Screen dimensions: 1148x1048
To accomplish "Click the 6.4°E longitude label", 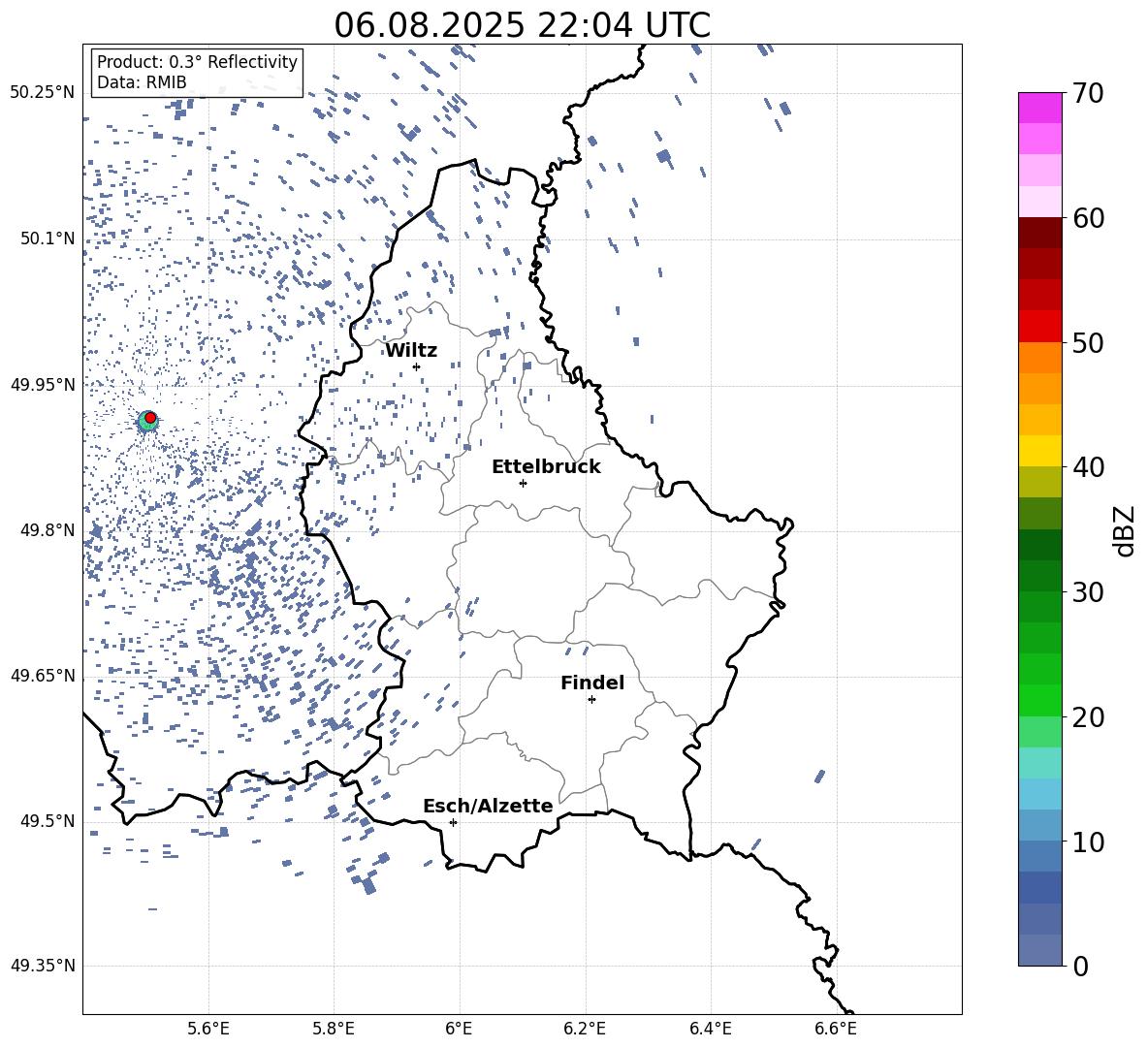I will click(710, 1030).
